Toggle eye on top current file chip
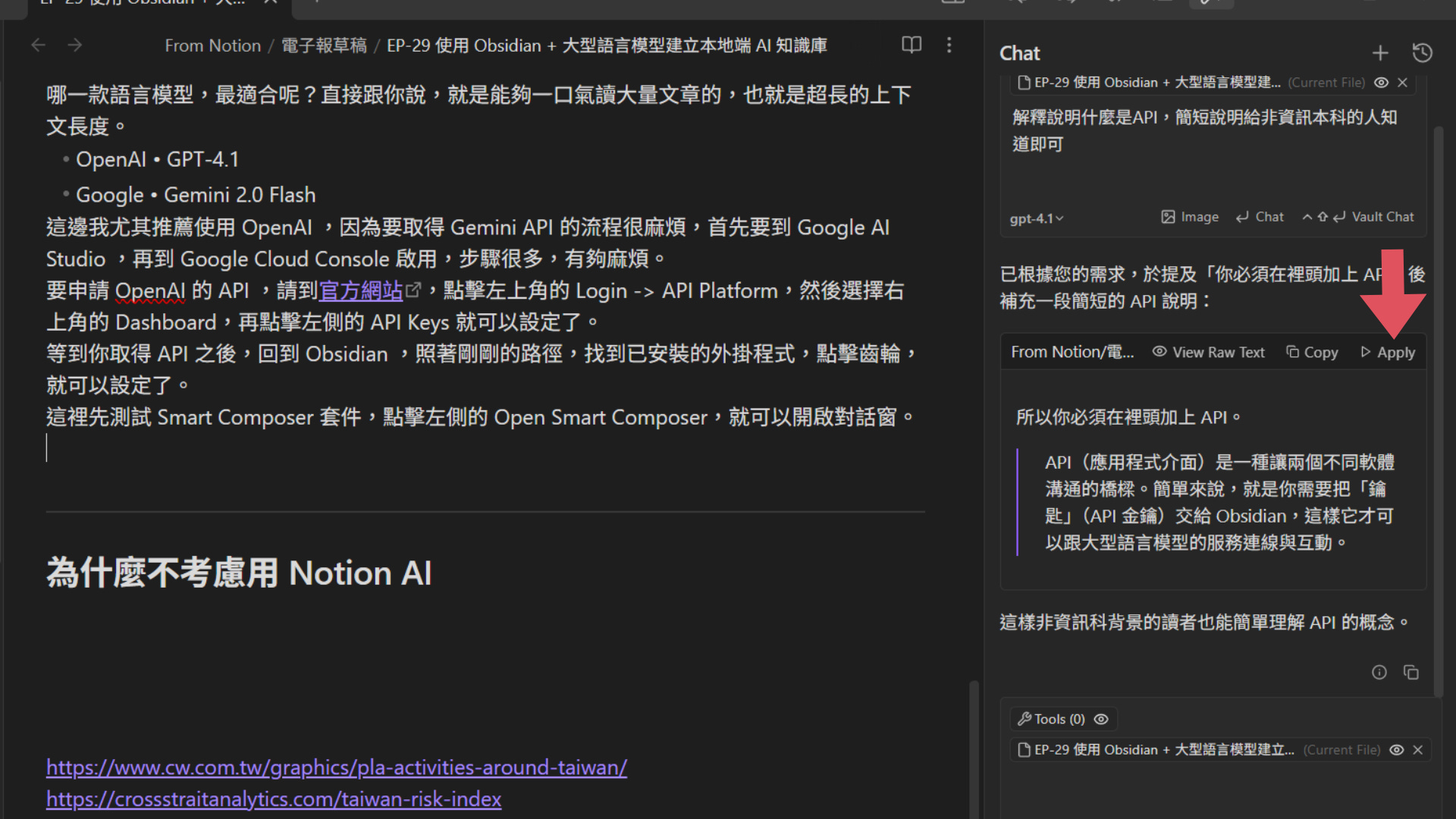The width and height of the screenshot is (1456, 819). coord(1382,83)
